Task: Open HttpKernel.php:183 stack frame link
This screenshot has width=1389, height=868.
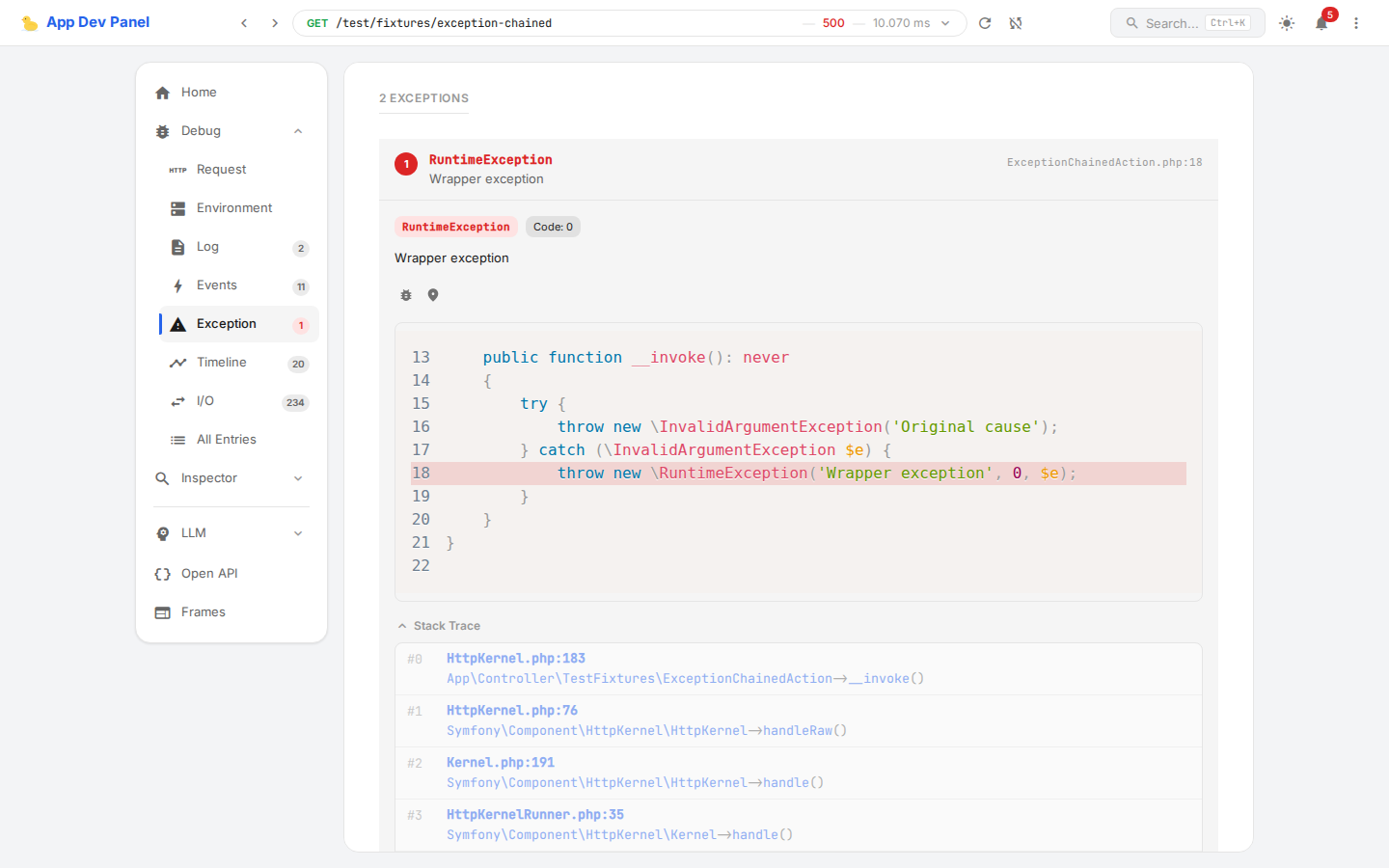Action: tap(516, 659)
